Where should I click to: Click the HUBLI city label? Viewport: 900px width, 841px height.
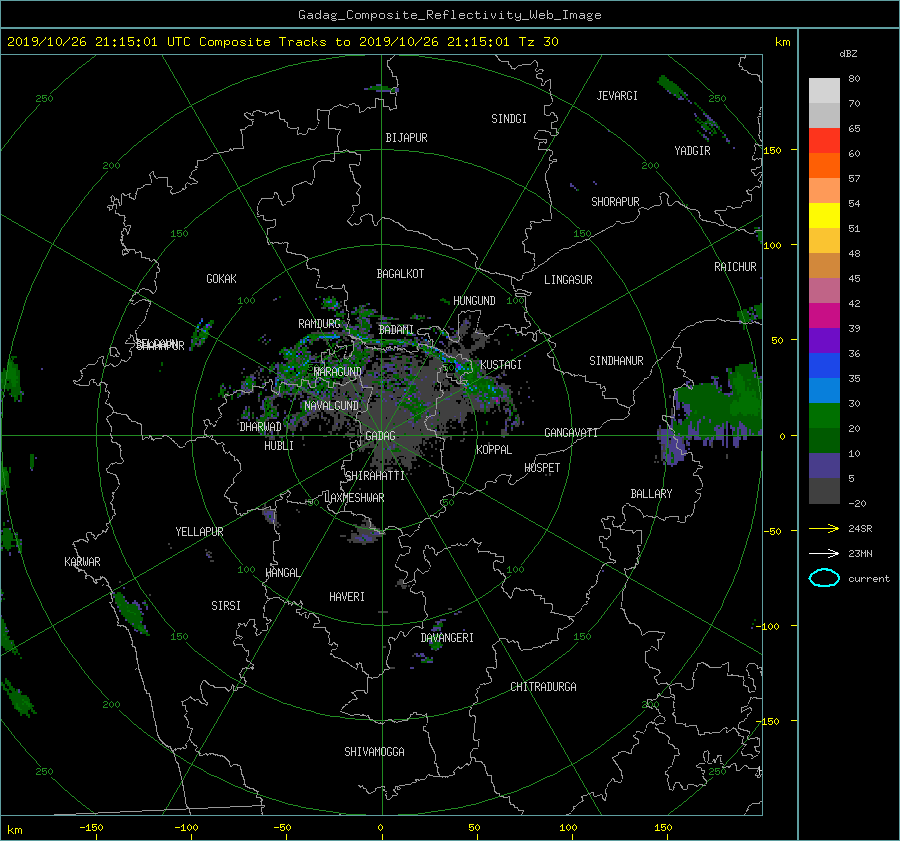[x=279, y=445]
